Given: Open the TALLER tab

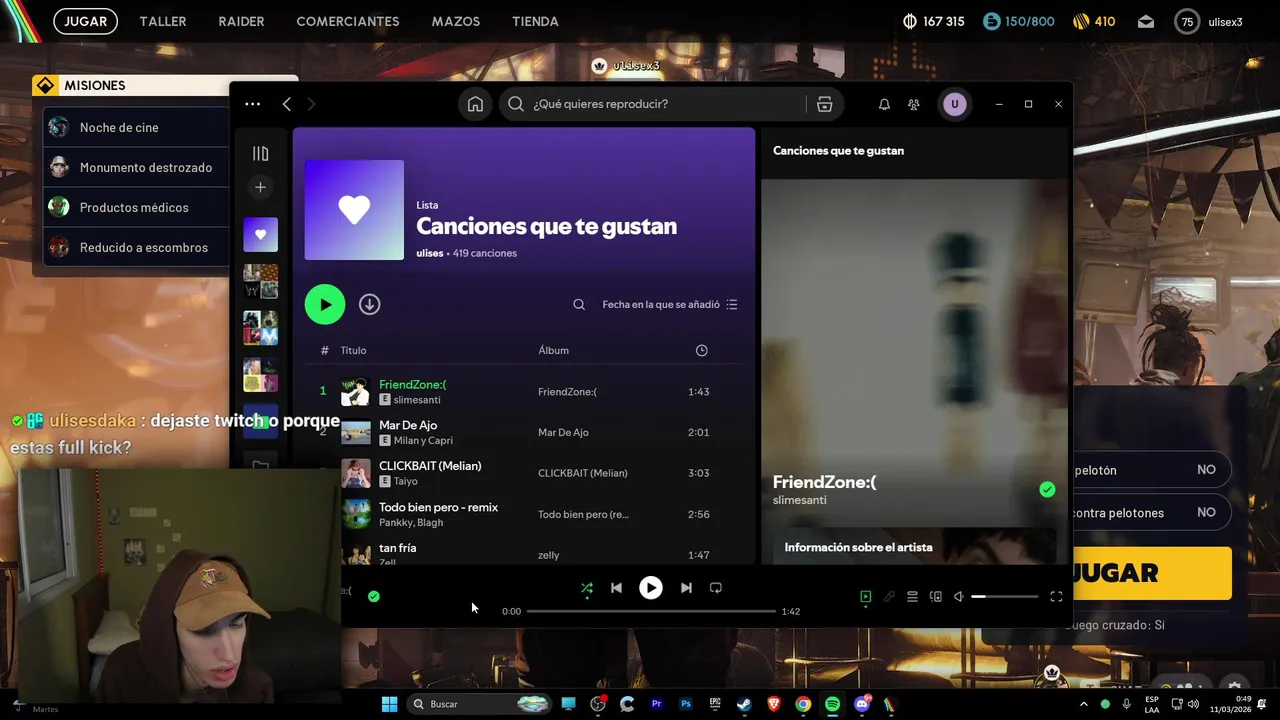Looking at the screenshot, I should tap(163, 21).
